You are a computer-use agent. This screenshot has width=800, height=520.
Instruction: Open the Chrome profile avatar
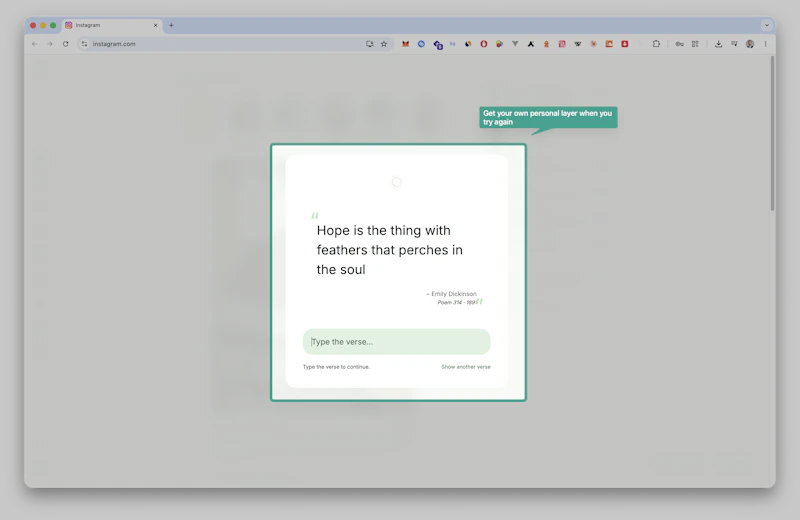point(750,44)
